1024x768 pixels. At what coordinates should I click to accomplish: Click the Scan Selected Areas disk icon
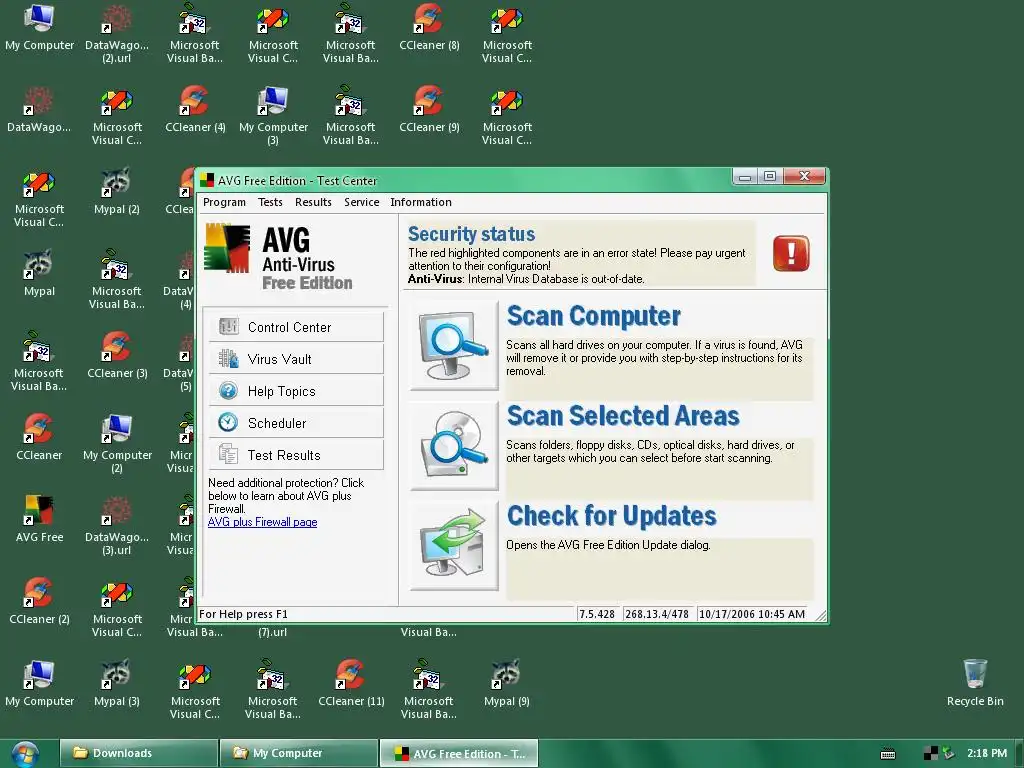pyautogui.click(x=455, y=446)
